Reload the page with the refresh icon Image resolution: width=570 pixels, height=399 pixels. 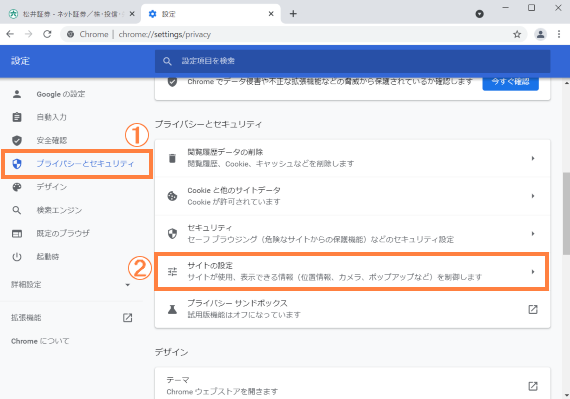tap(47, 34)
